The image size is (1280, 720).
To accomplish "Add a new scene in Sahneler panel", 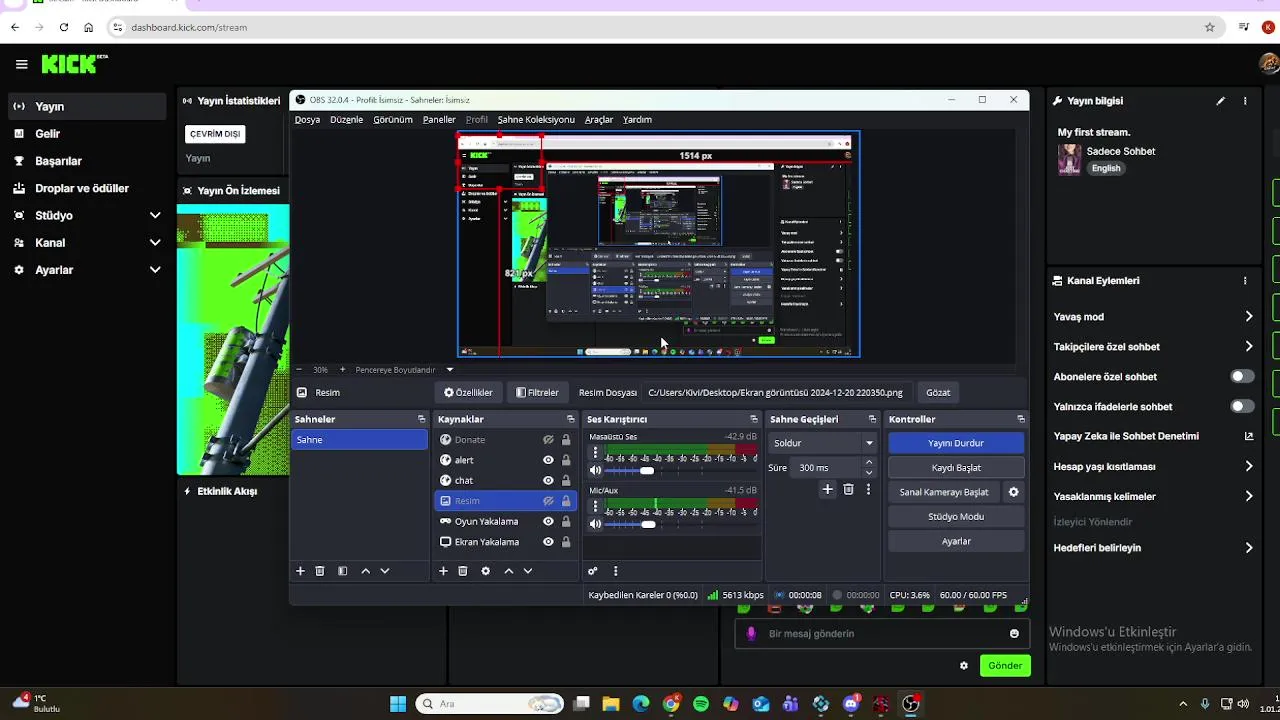I will pos(300,571).
